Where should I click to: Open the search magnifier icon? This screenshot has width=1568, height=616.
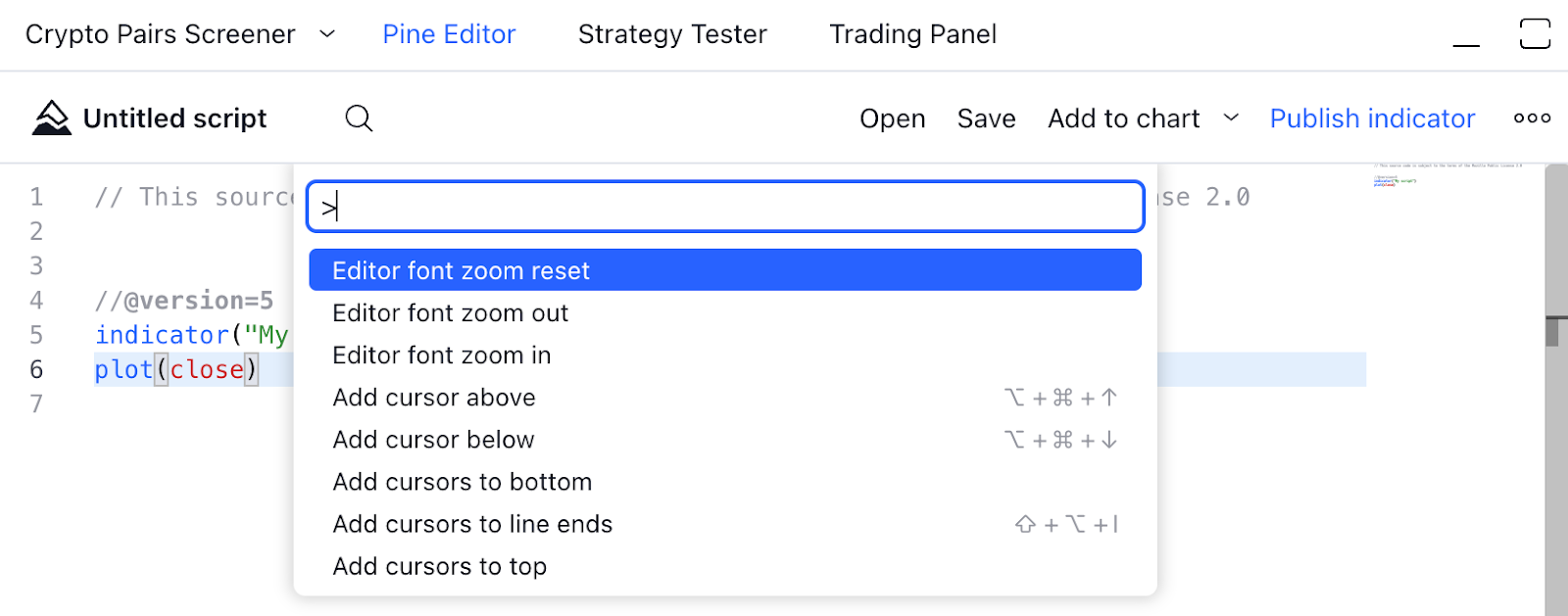pyautogui.click(x=359, y=118)
